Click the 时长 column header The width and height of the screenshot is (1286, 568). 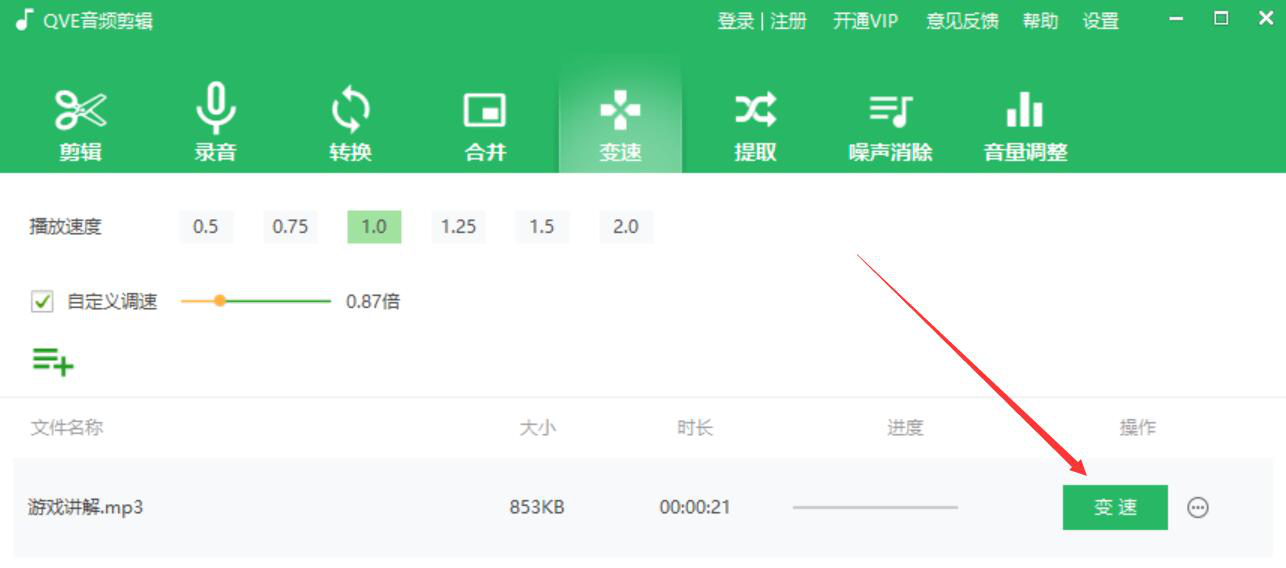(x=695, y=427)
